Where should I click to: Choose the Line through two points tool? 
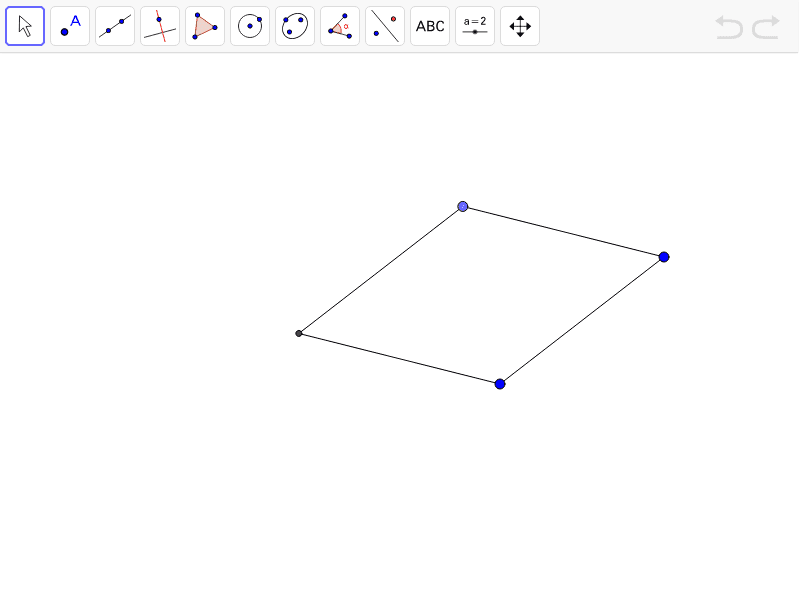coord(115,26)
